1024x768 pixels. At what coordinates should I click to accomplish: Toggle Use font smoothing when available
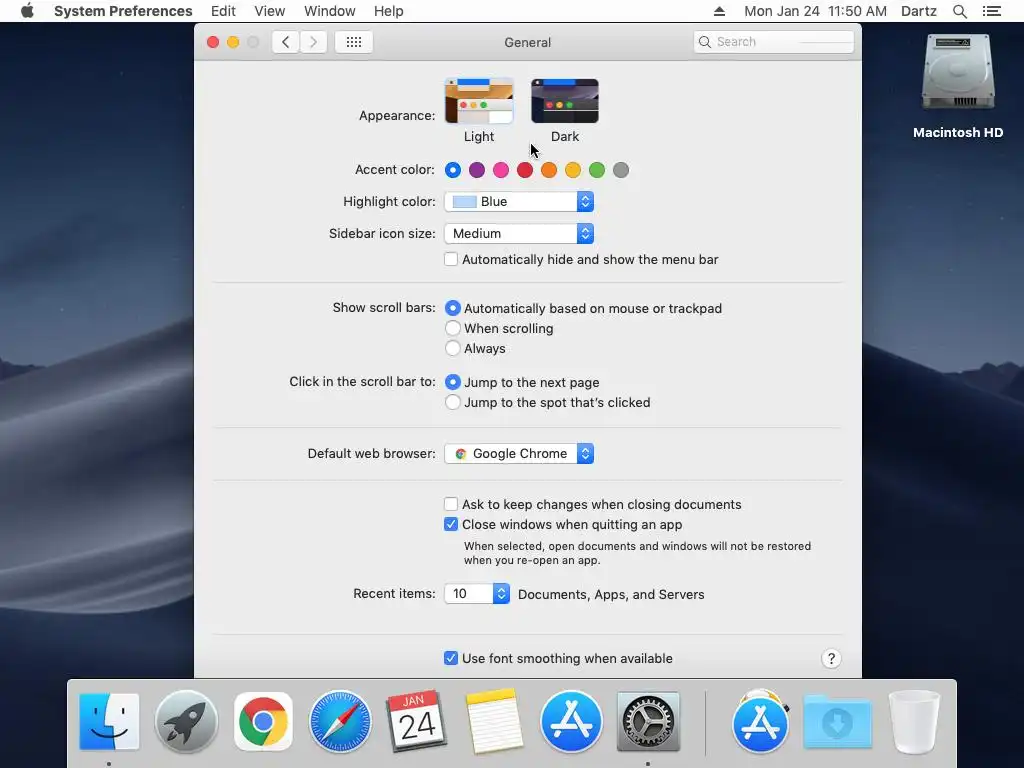point(451,658)
